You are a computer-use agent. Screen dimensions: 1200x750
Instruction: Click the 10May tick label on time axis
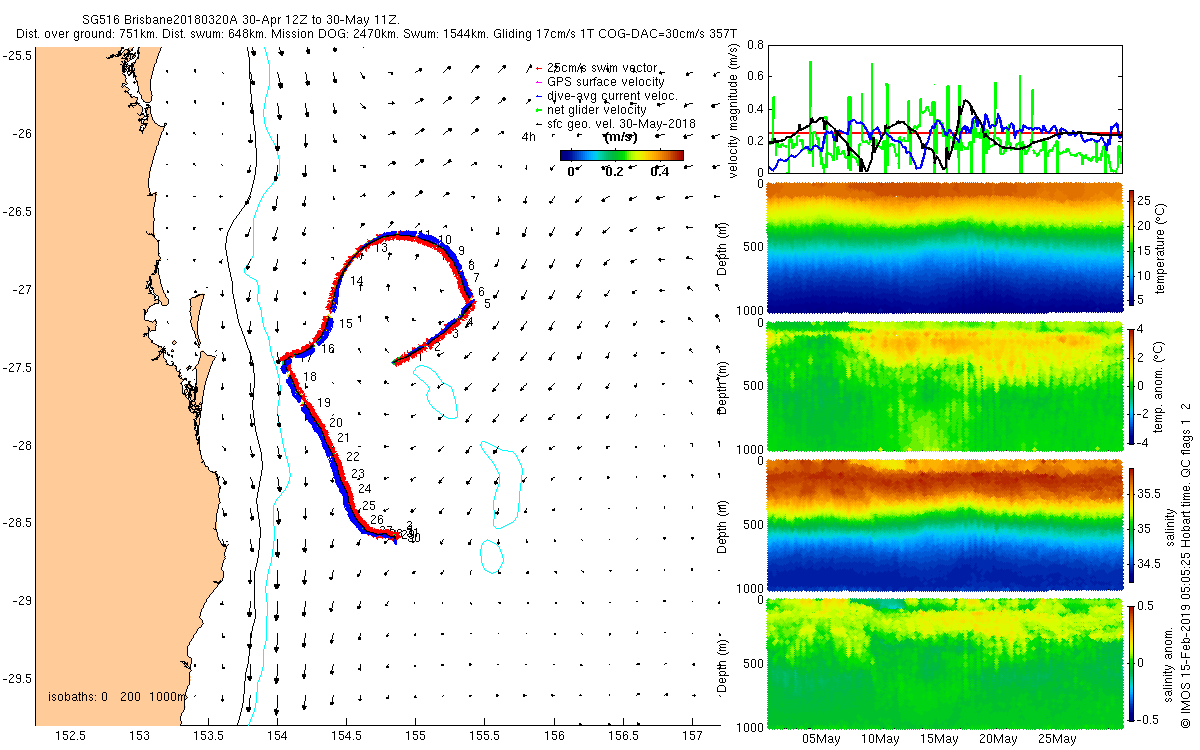coord(880,739)
